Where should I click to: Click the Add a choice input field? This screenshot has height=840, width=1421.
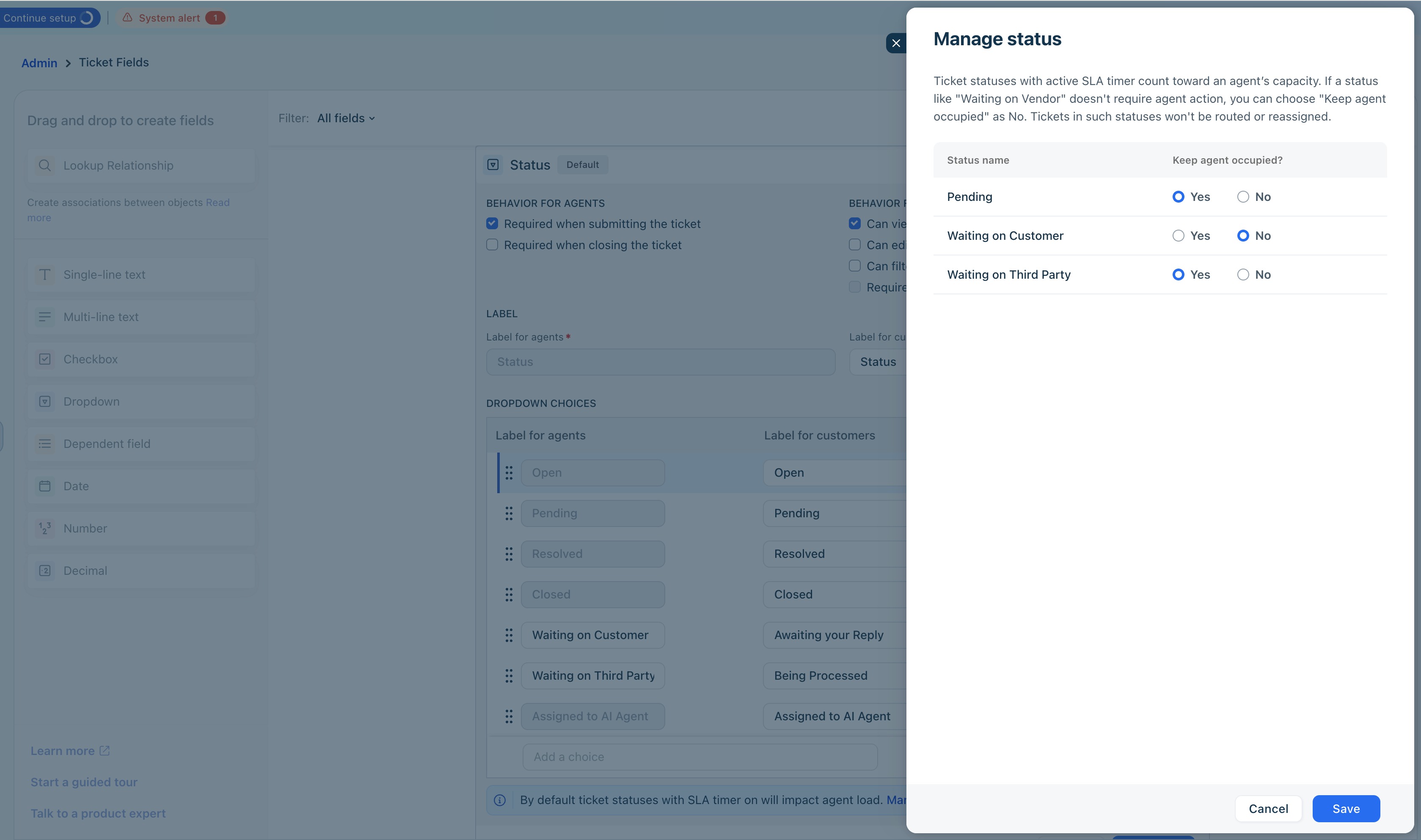click(x=700, y=757)
